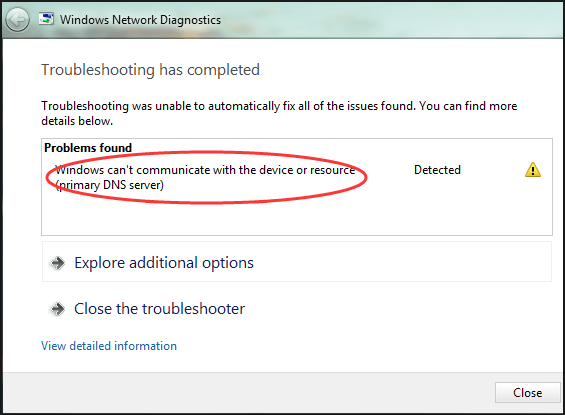565x415 pixels.
Task: Click the yellow warning triangle icon
Action: pos(533,170)
